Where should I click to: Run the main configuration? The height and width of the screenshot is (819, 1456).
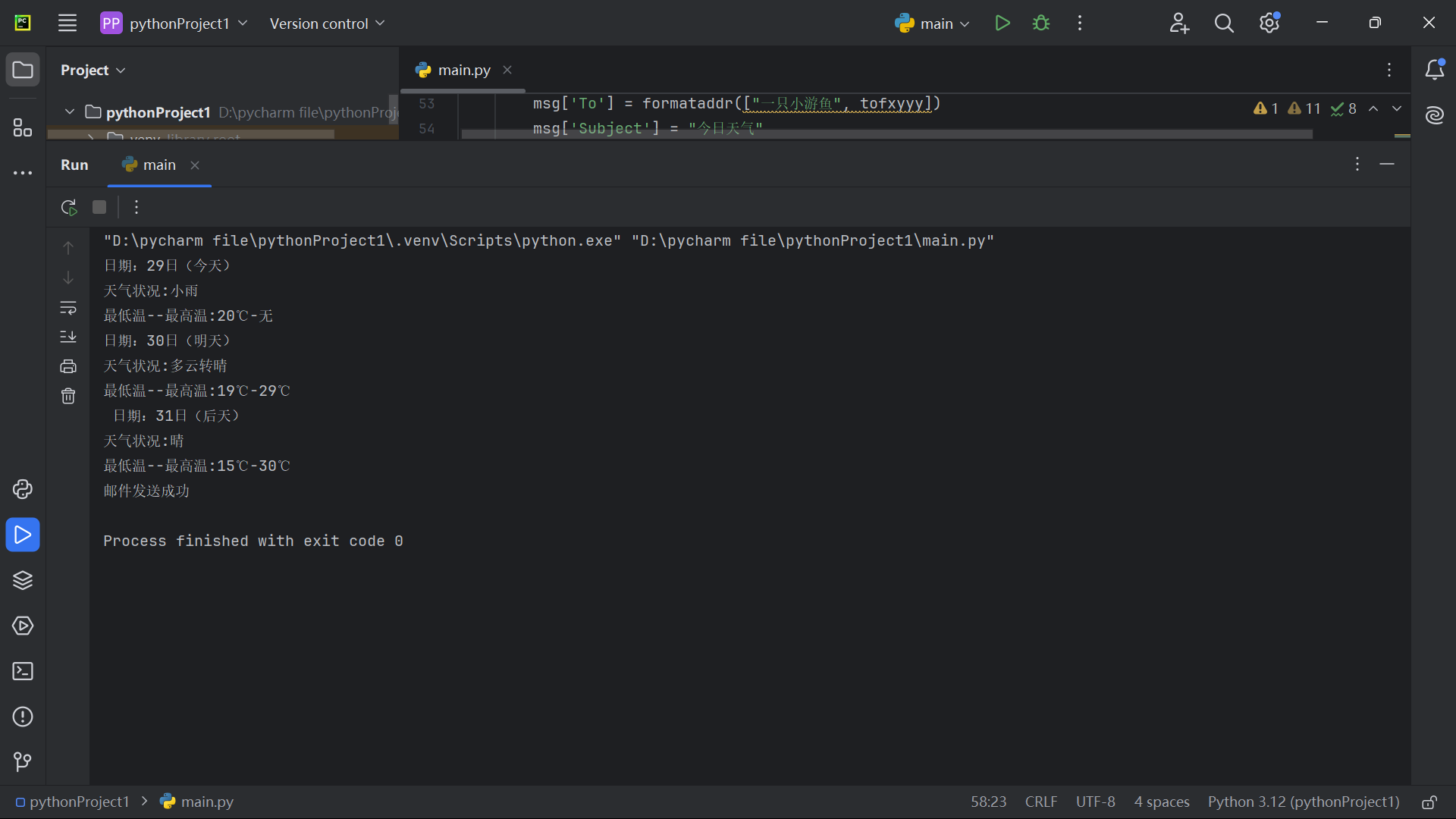1003,23
